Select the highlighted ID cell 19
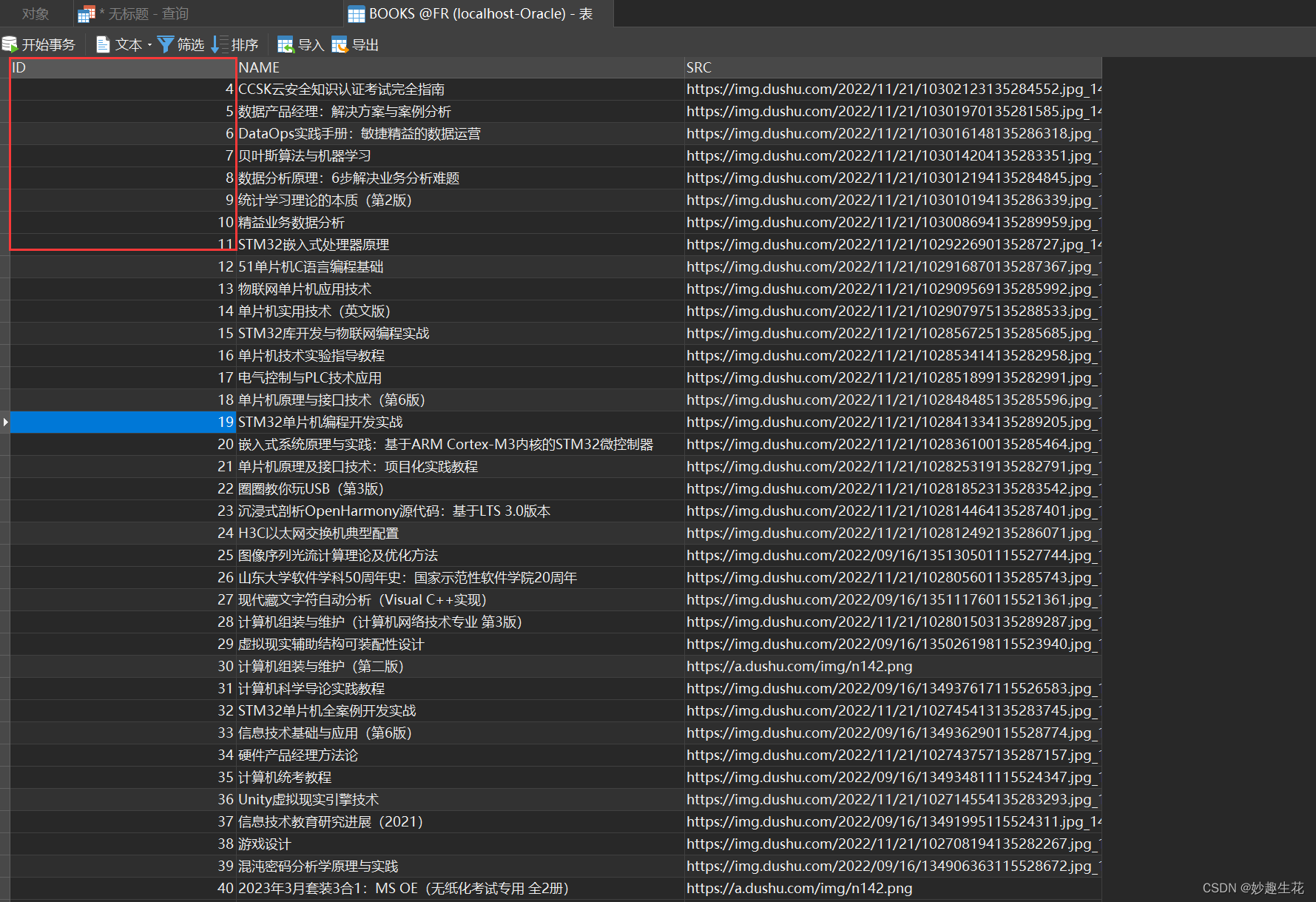1316x902 pixels. [123, 422]
